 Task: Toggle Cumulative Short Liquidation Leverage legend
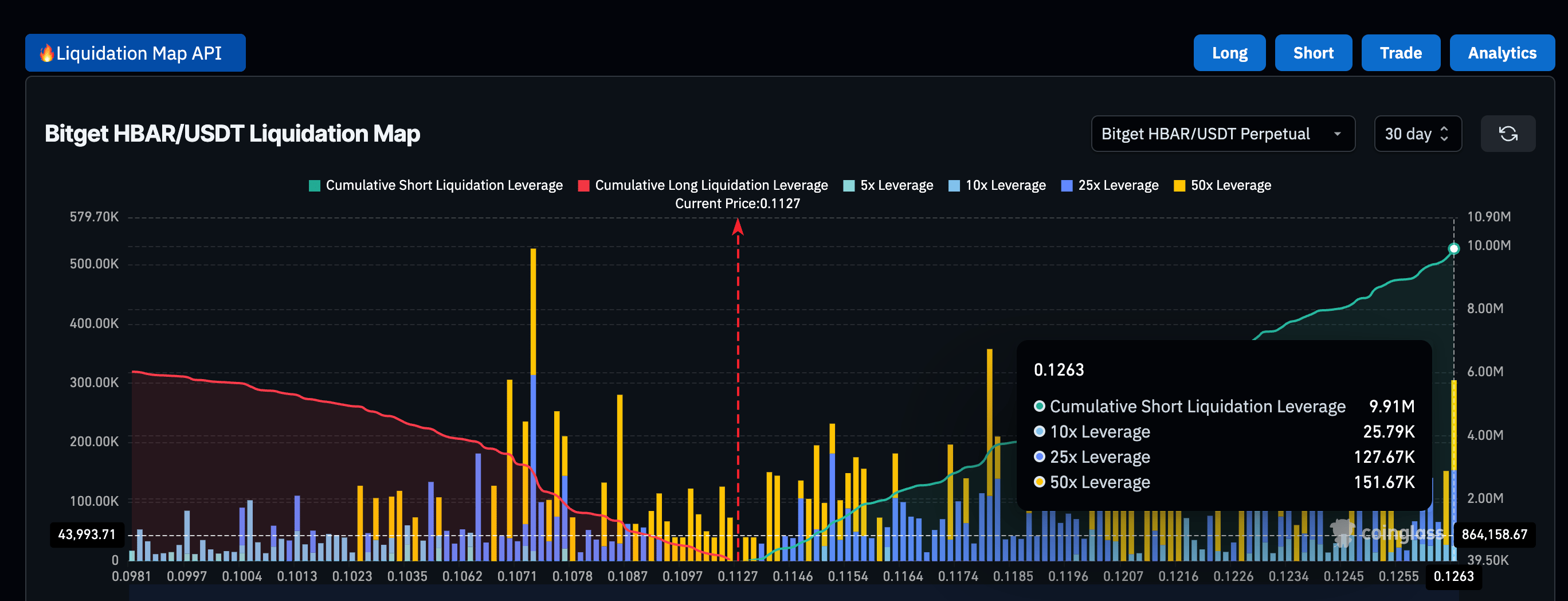[436, 186]
